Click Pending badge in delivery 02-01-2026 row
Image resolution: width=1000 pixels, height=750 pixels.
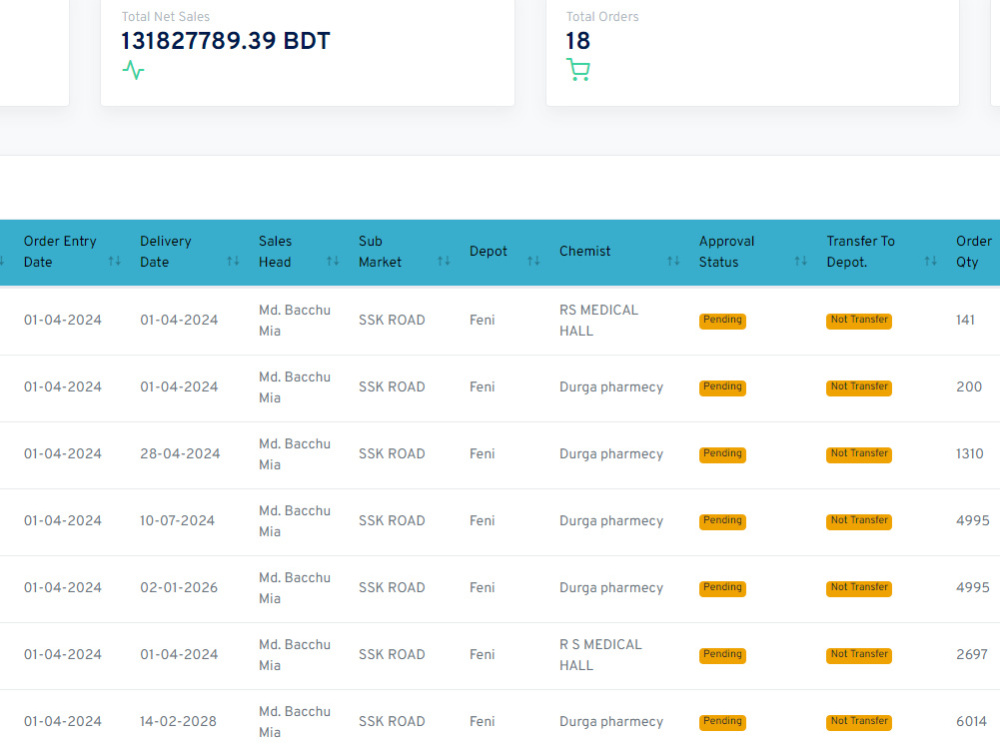click(723, 588)
